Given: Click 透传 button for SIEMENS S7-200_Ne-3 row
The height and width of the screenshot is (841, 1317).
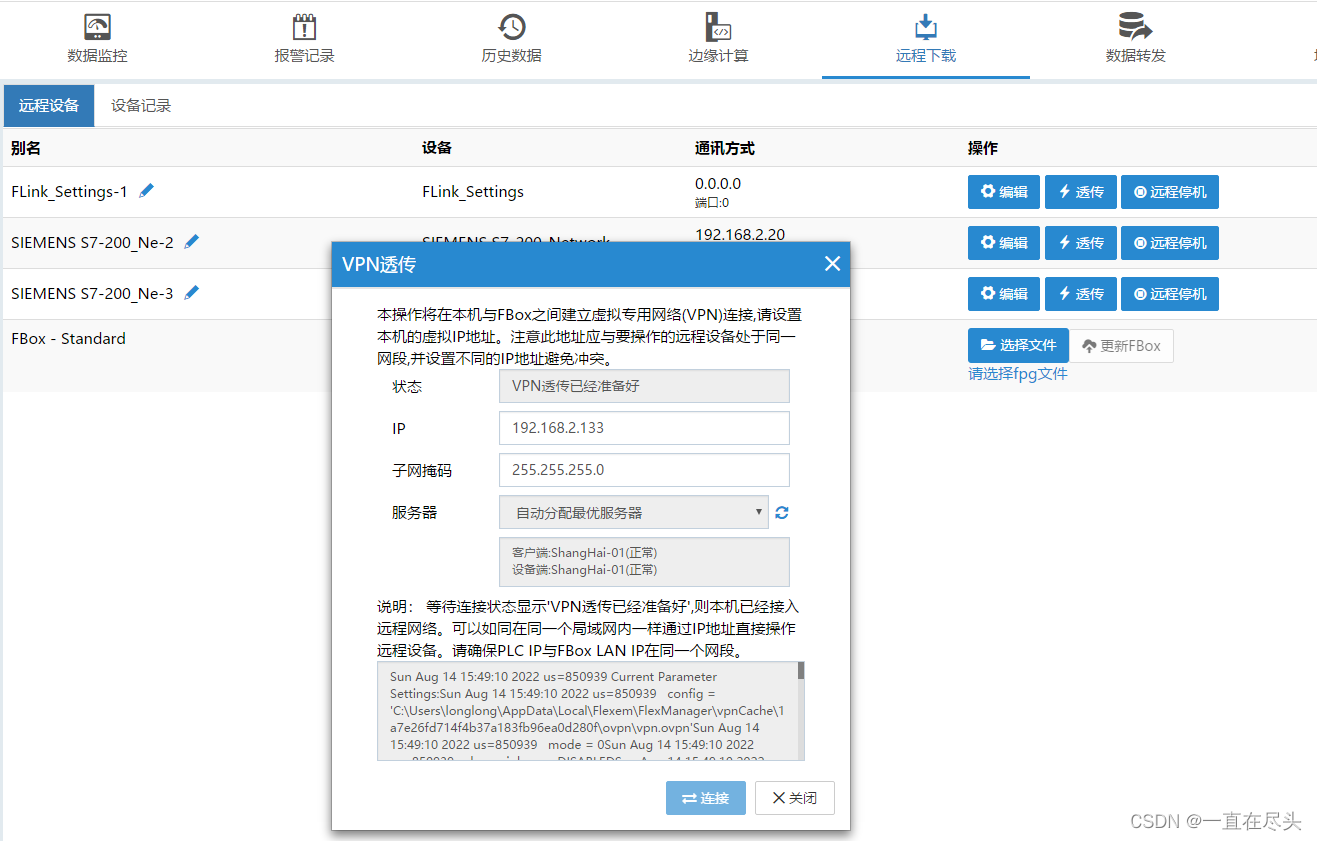Looking at the screenshot, I should (x=1080, y=294).
